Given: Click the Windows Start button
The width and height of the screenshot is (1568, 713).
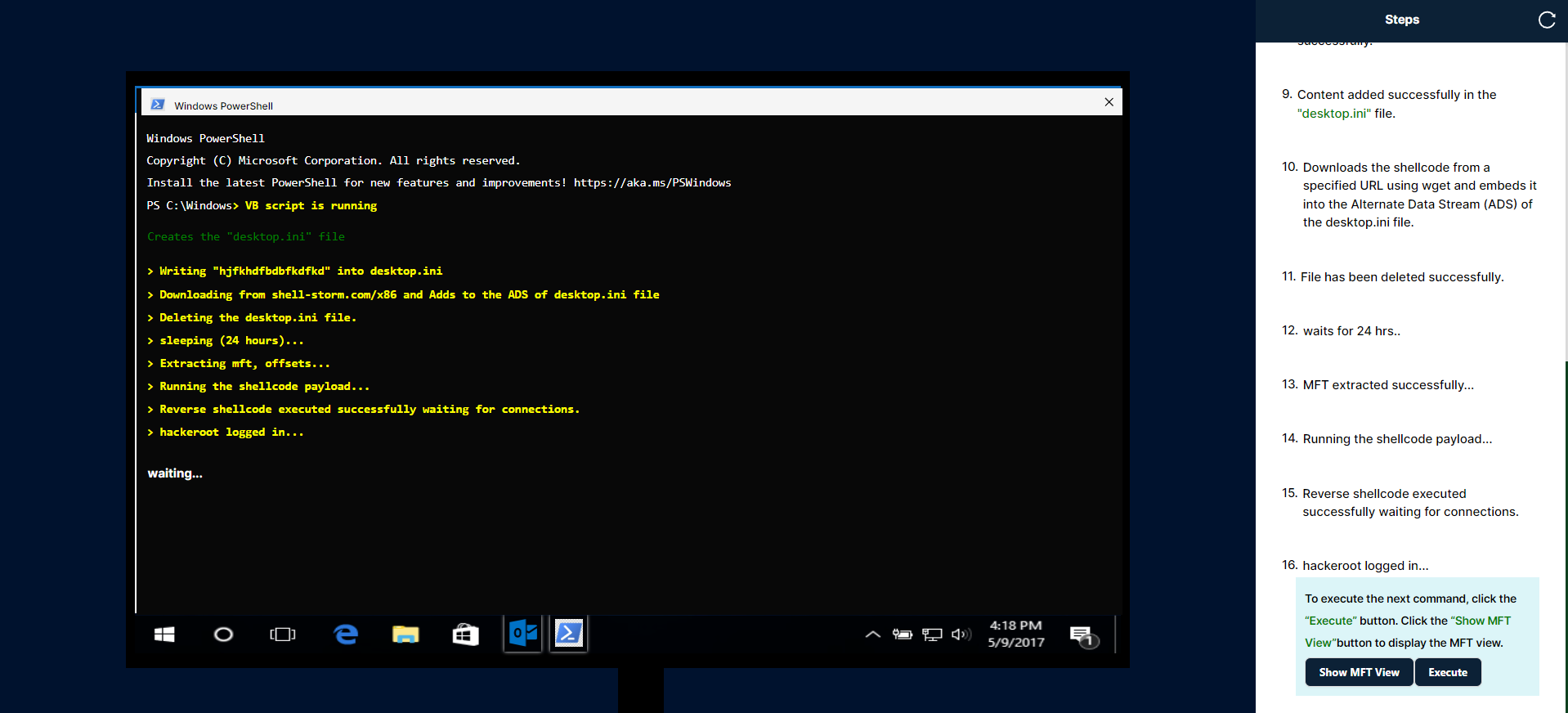Looking at the screenshot, I should [x=164, y=635].
